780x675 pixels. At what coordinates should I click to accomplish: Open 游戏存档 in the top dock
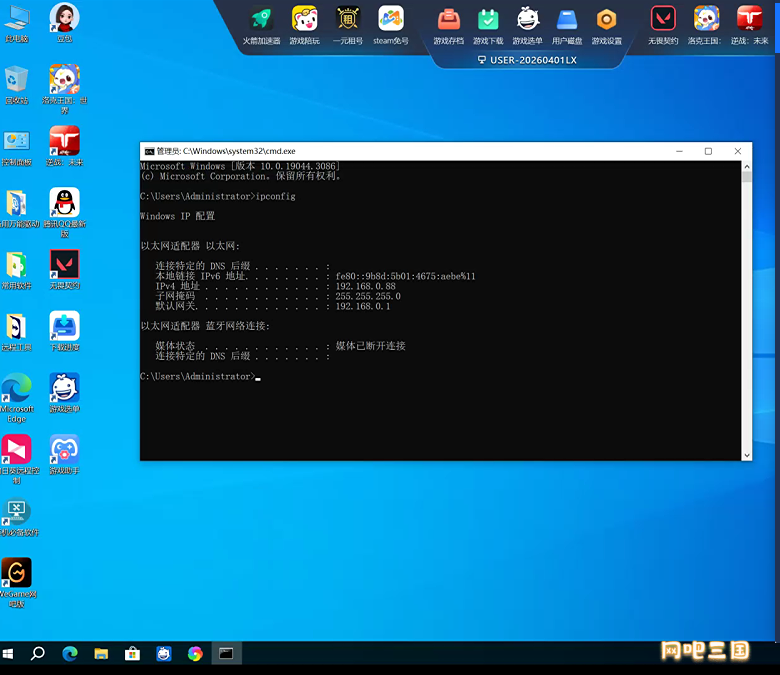(x=448, y=19)
